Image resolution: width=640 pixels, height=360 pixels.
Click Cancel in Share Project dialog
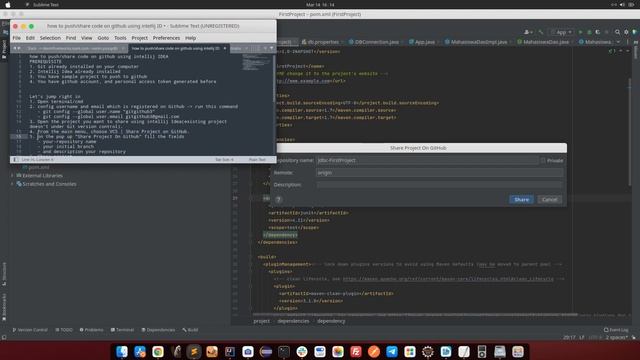pos(549,200)
